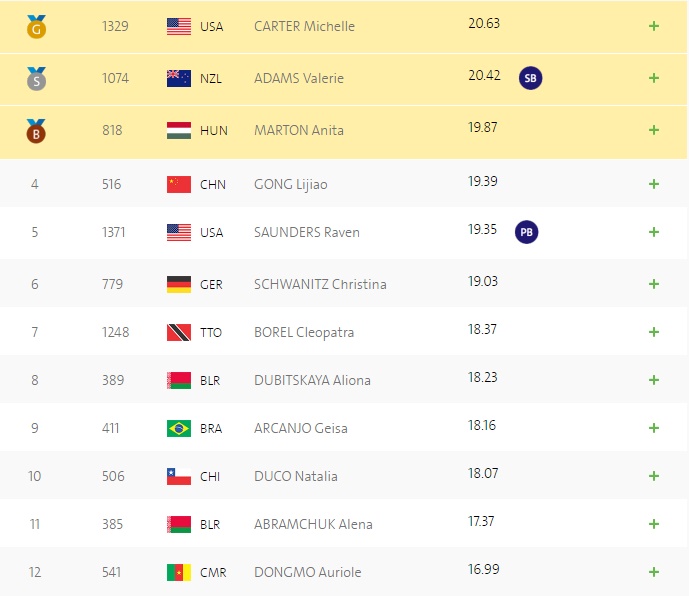Screen dimensions: 689x596
Task: Click the SB badge beside 20.42
Action: 530,78
